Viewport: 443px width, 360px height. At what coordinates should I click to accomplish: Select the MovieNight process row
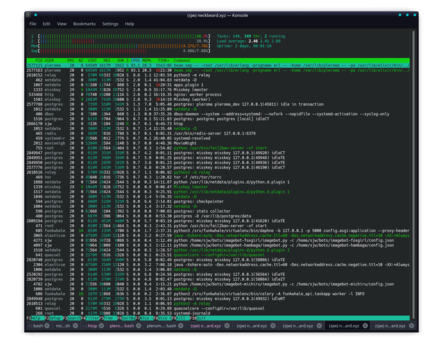[x=218, y=143]
